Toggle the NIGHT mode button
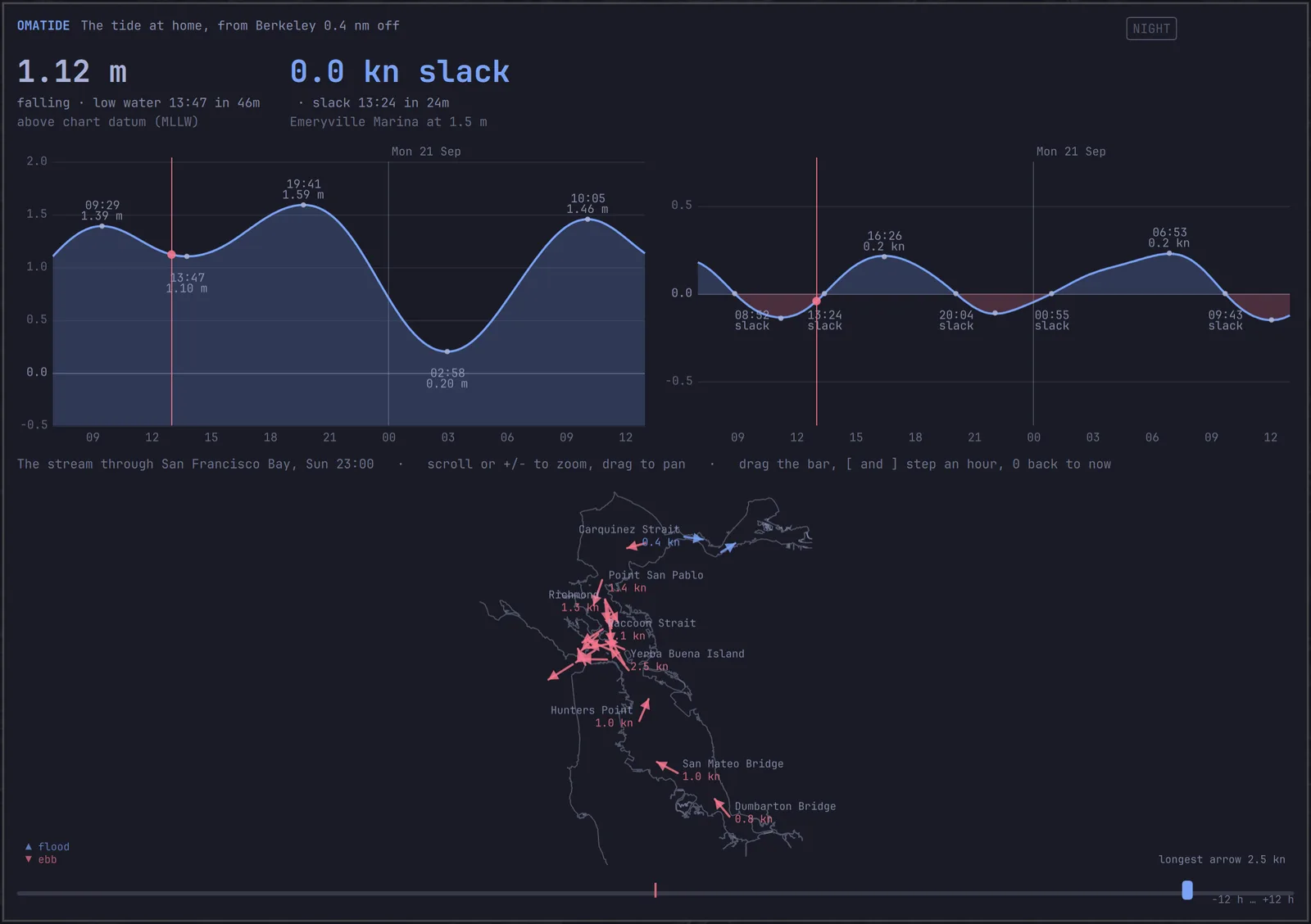 (1151, 29)
